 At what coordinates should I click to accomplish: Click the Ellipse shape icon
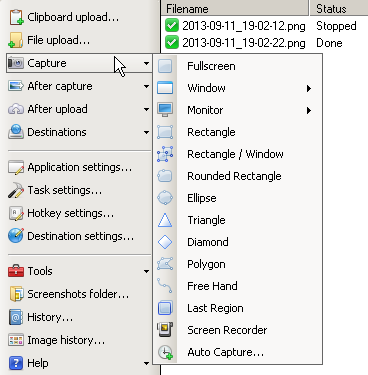pyautogui.click(x=165, y=198)
